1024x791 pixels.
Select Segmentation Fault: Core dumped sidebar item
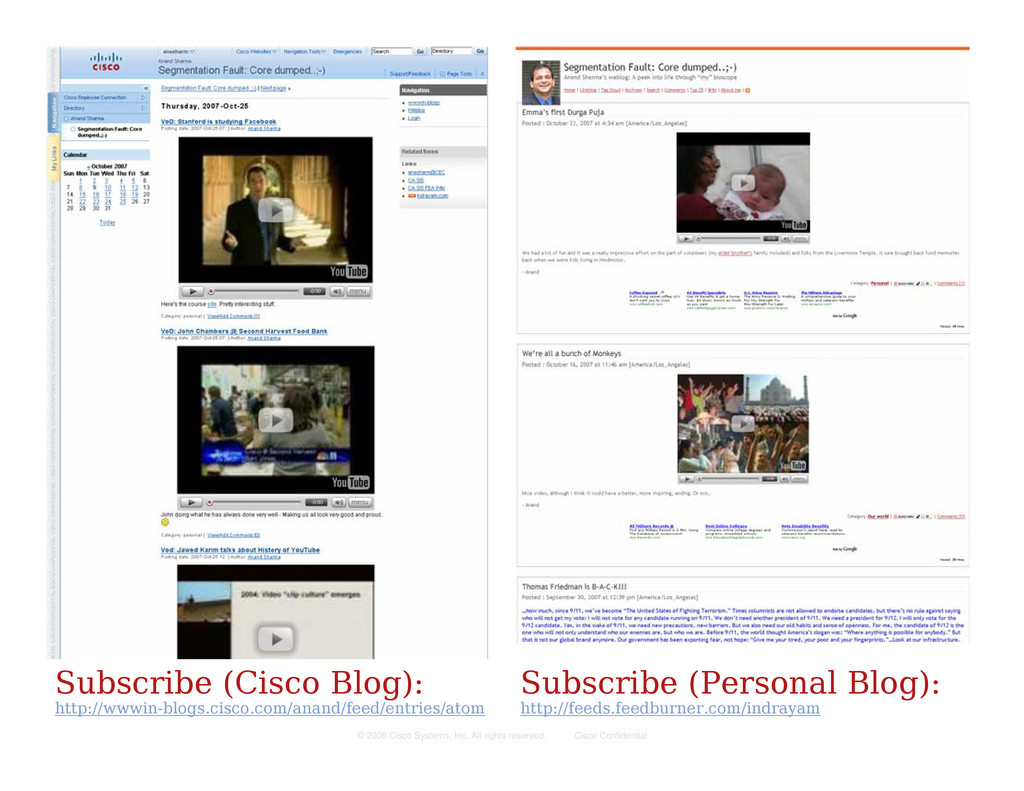(x=109, y=132)
